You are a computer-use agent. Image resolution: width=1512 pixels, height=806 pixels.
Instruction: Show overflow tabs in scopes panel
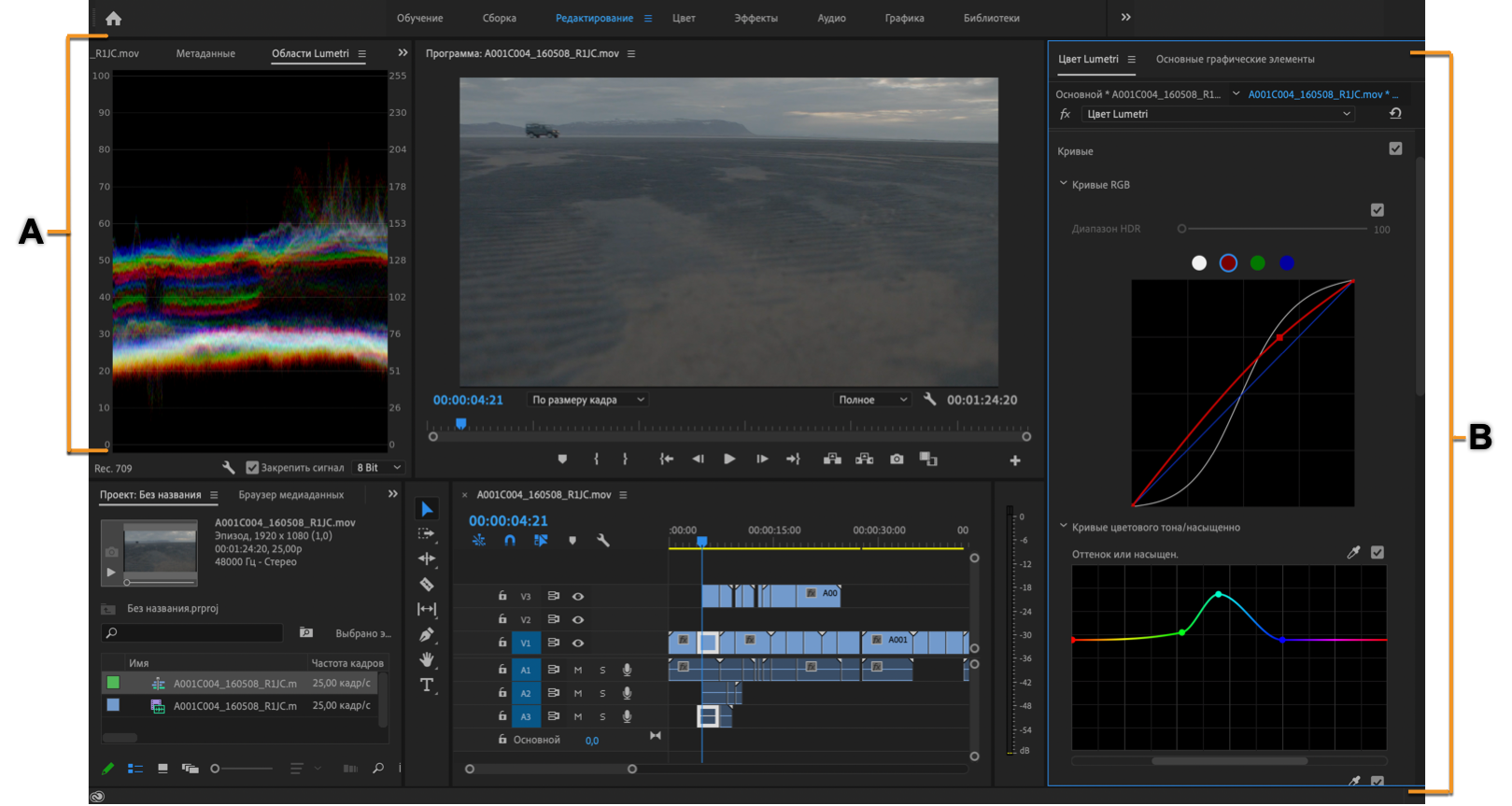pos(403,53)
